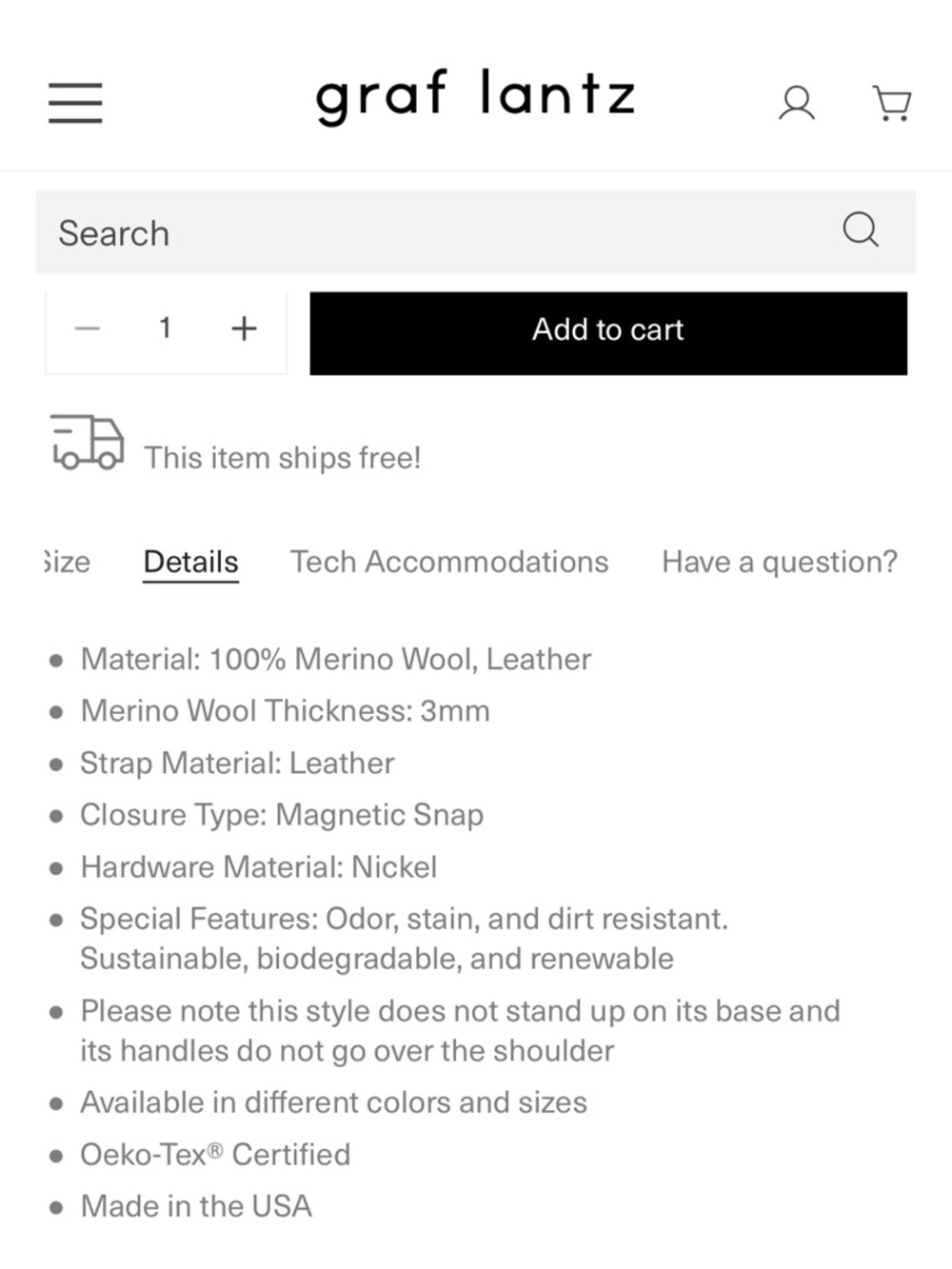Click the free shipping truck icon
Image resolution: width=952 pixels, height=1269 pixels.
pos(87,443)
